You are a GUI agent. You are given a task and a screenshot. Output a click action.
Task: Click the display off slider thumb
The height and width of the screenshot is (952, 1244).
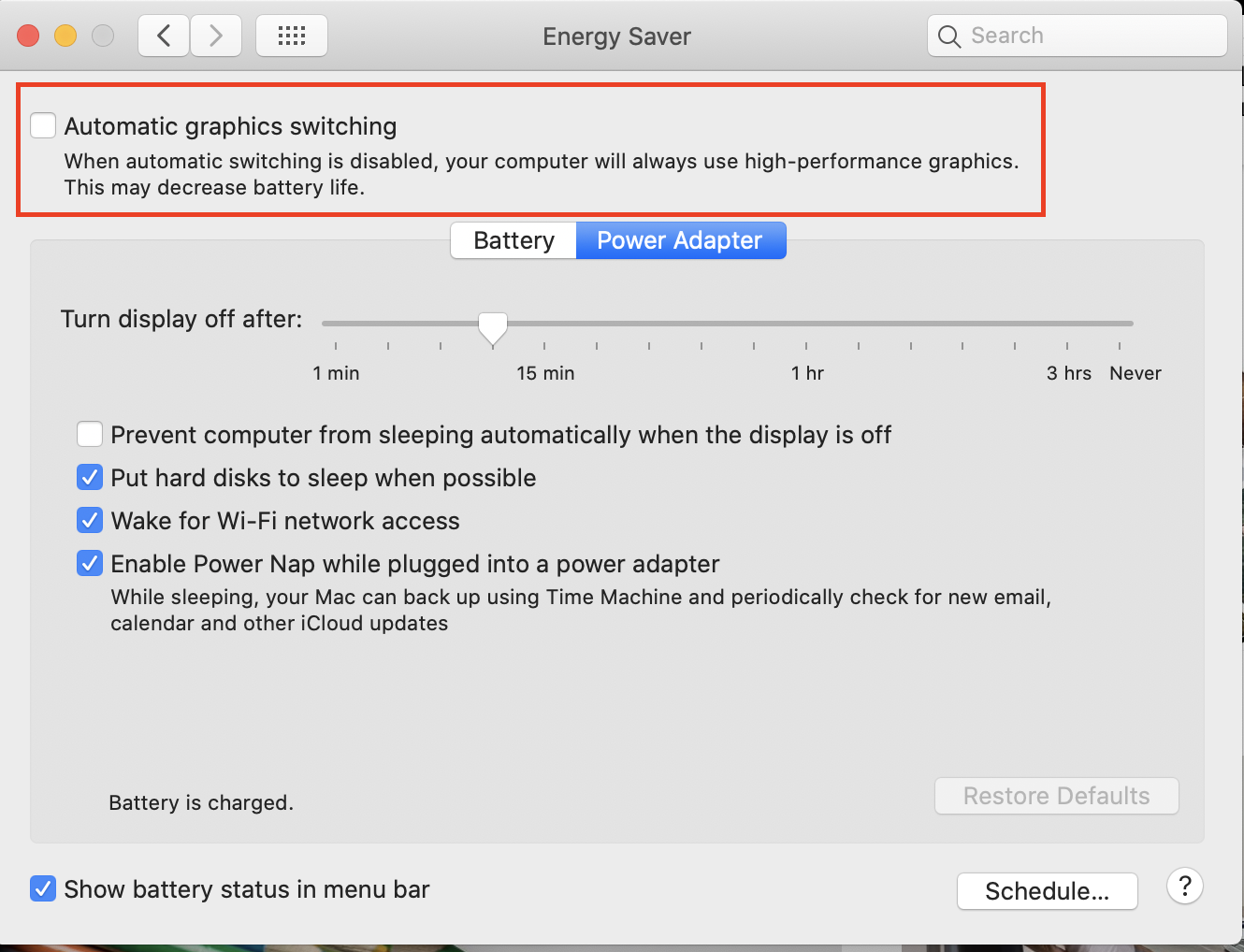(493, 327)
